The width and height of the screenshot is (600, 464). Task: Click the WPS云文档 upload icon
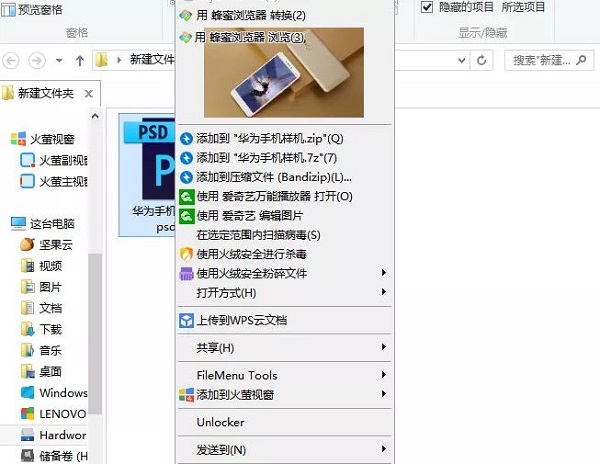[x=186, y=321]
